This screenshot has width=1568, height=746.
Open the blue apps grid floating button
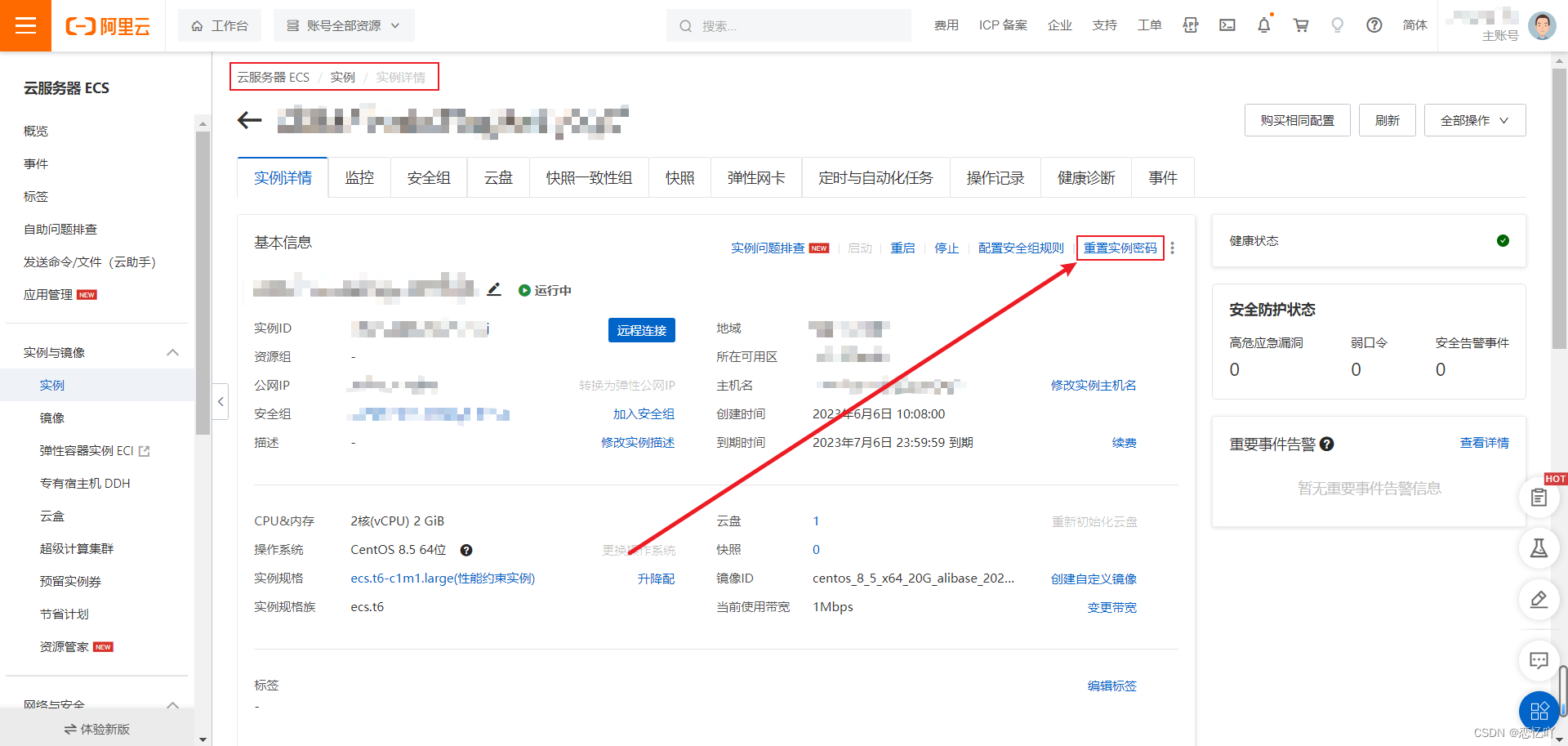click(1539, 711)
